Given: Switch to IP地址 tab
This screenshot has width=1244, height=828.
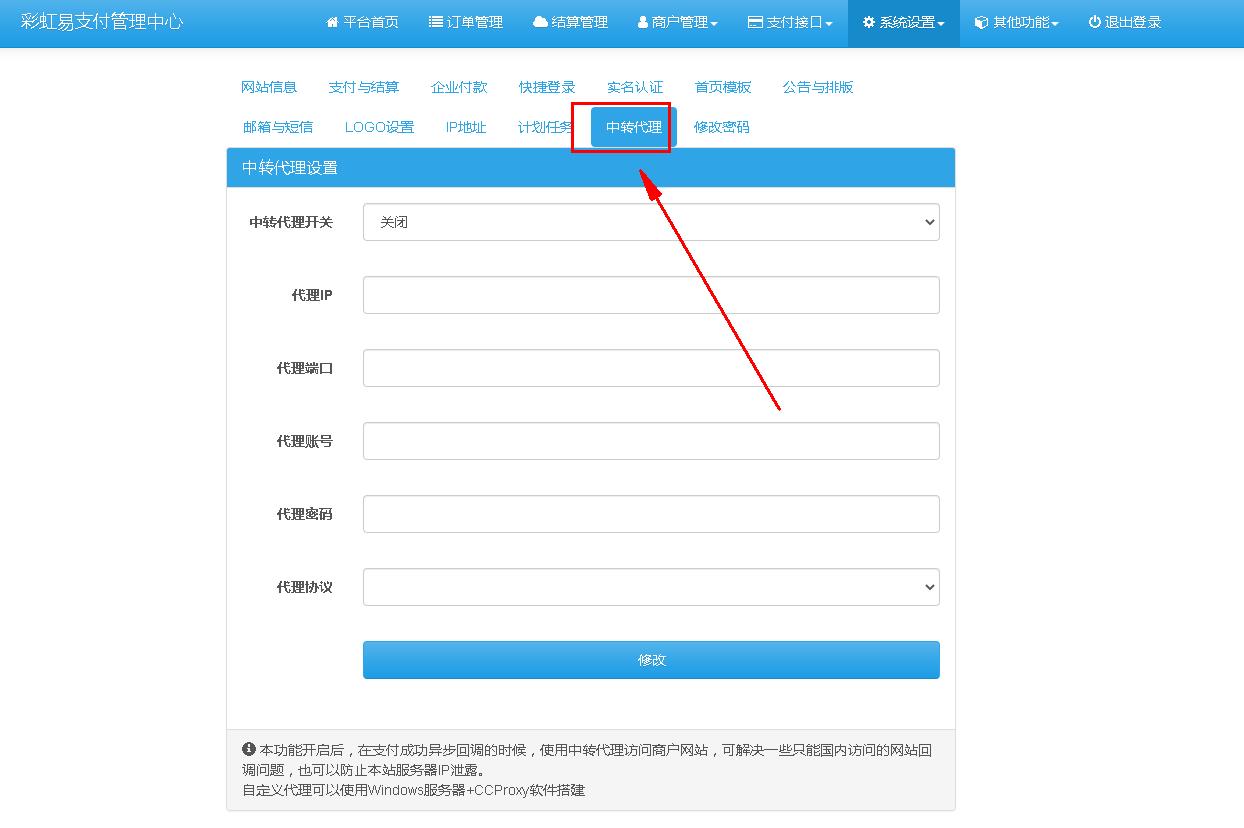Looking at the screenshot, I should [x=466, y=127].
